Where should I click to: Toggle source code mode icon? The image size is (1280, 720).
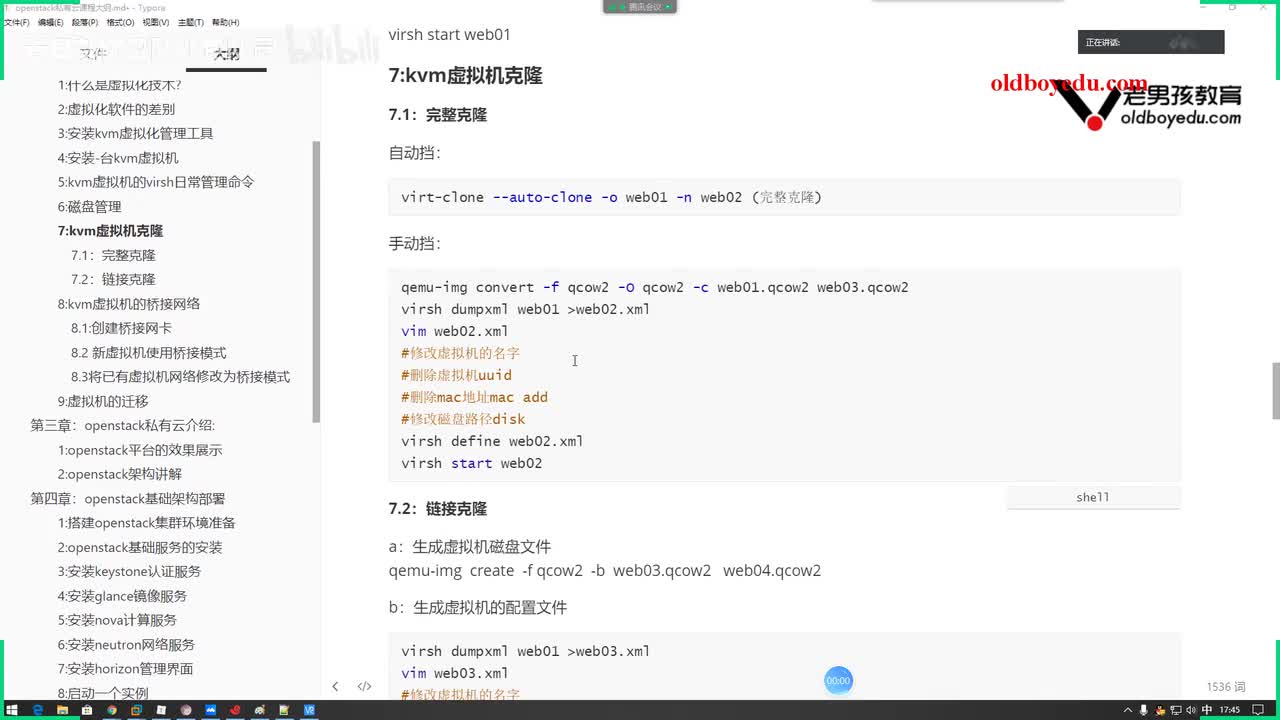click(x=364, y=686)
